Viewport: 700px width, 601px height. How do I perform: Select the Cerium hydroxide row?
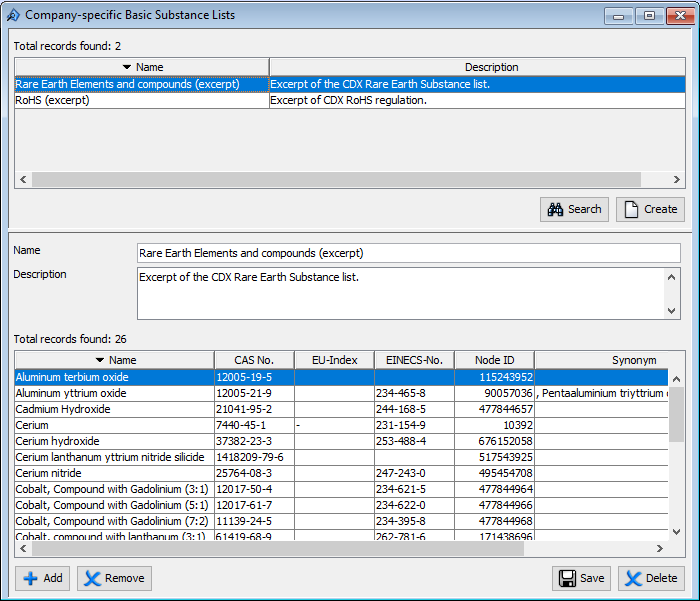pyautogui.click(x=114, y=441)
